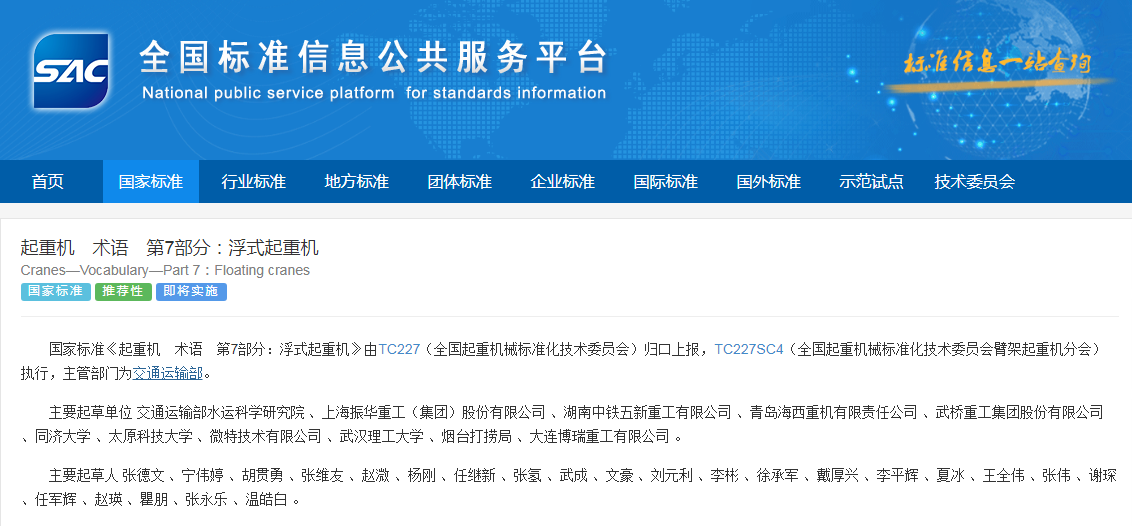
Task: Navigate to 企业标准 page
Action: 563,182
